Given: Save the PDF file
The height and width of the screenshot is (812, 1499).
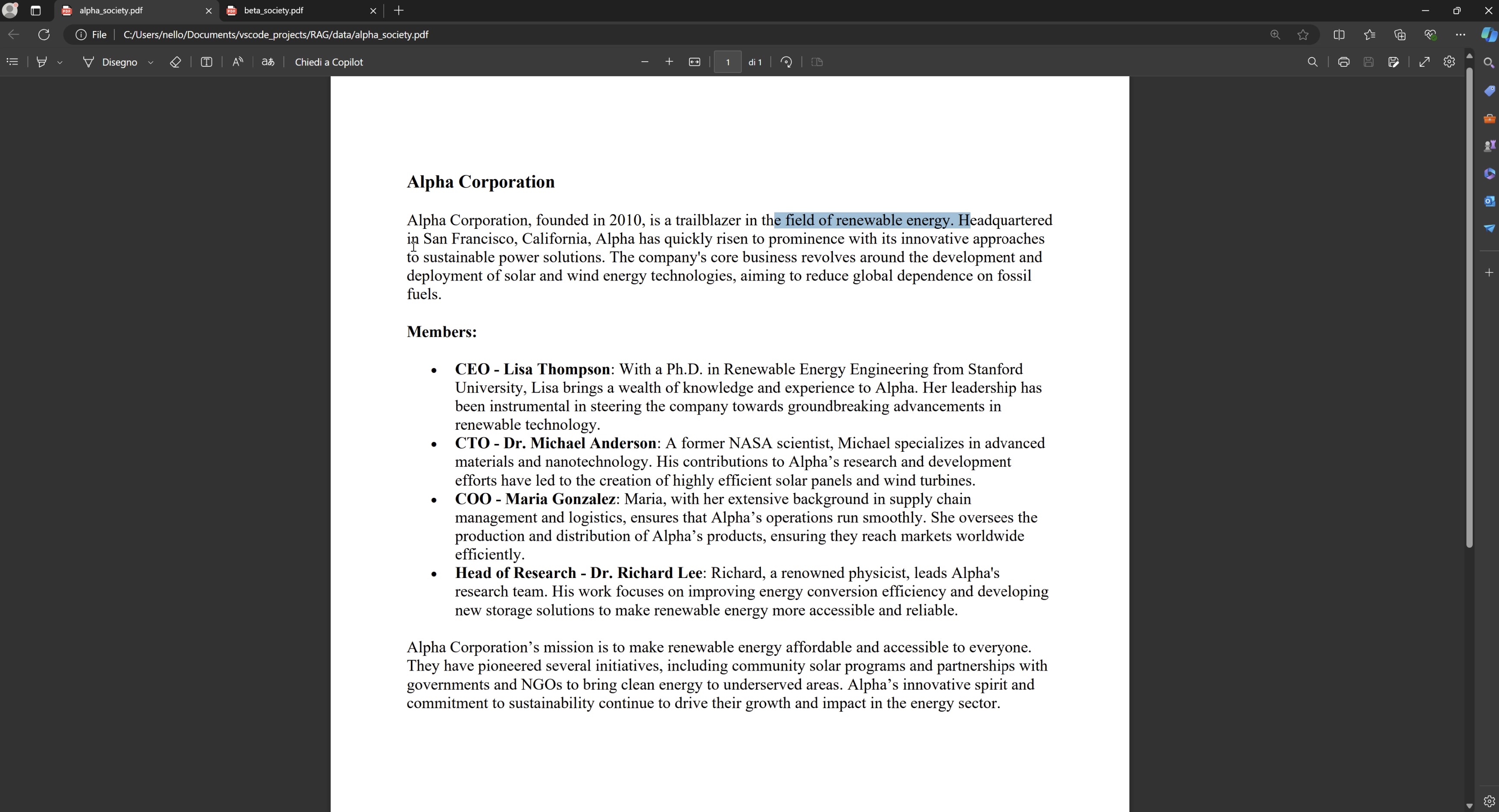Looking at the screenshot, I should 1369,62.
